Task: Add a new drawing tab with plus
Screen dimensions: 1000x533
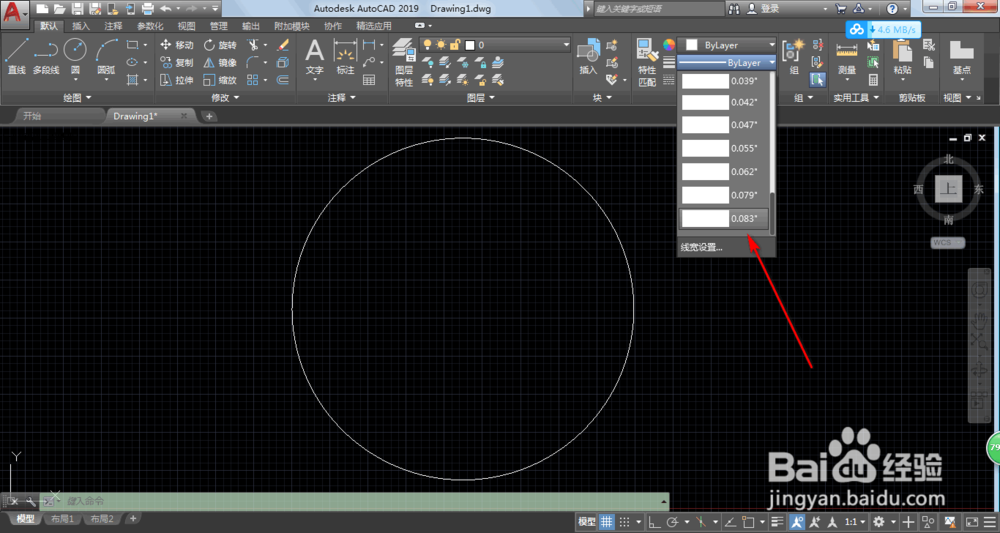Action: coord(209,116)
